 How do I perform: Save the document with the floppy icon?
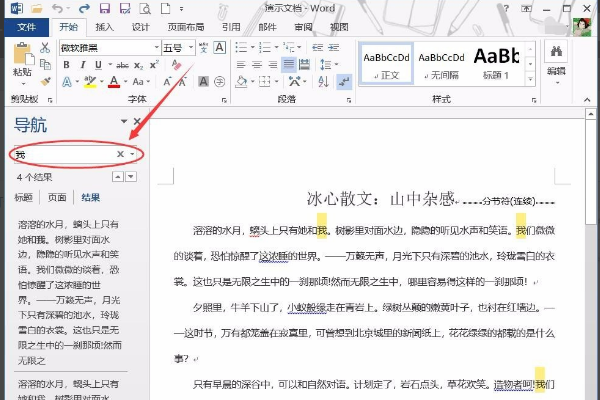(104, 8)
